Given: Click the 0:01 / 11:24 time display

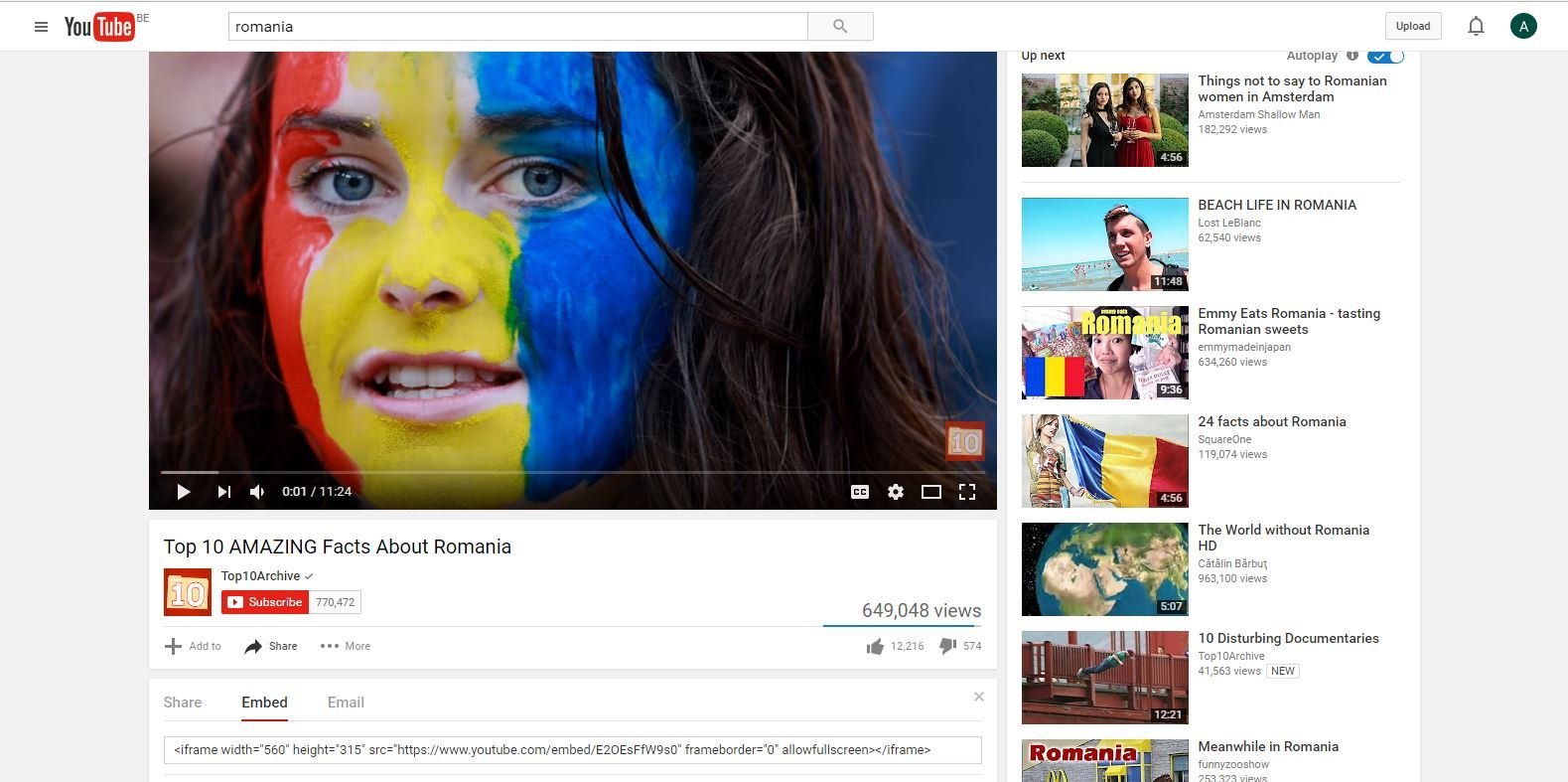Looking at the screenshot, I should 317,492.
